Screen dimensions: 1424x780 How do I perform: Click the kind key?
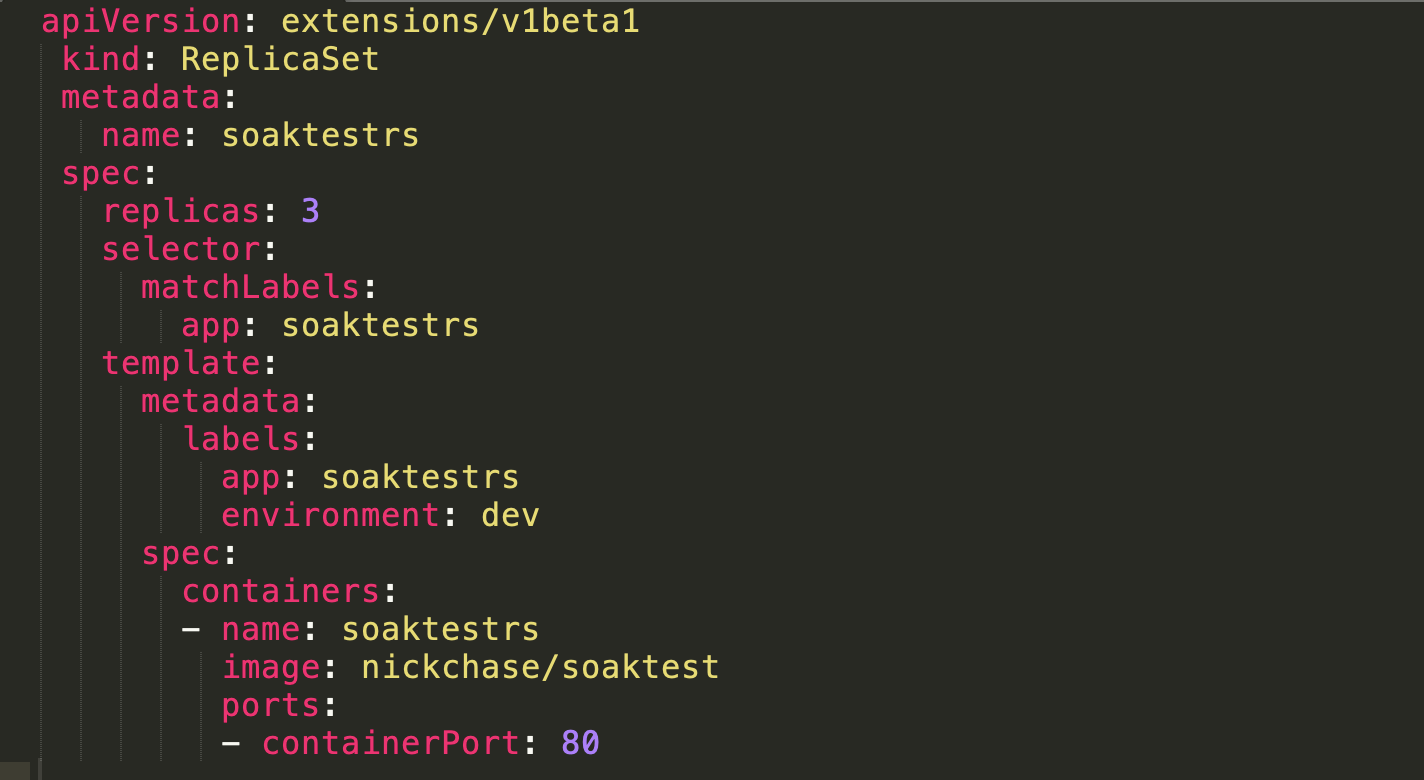click(101, 58)
